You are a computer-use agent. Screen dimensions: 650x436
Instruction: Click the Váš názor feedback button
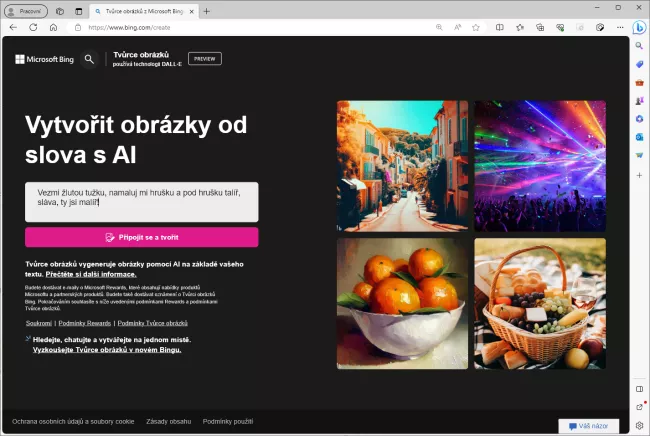594,426
